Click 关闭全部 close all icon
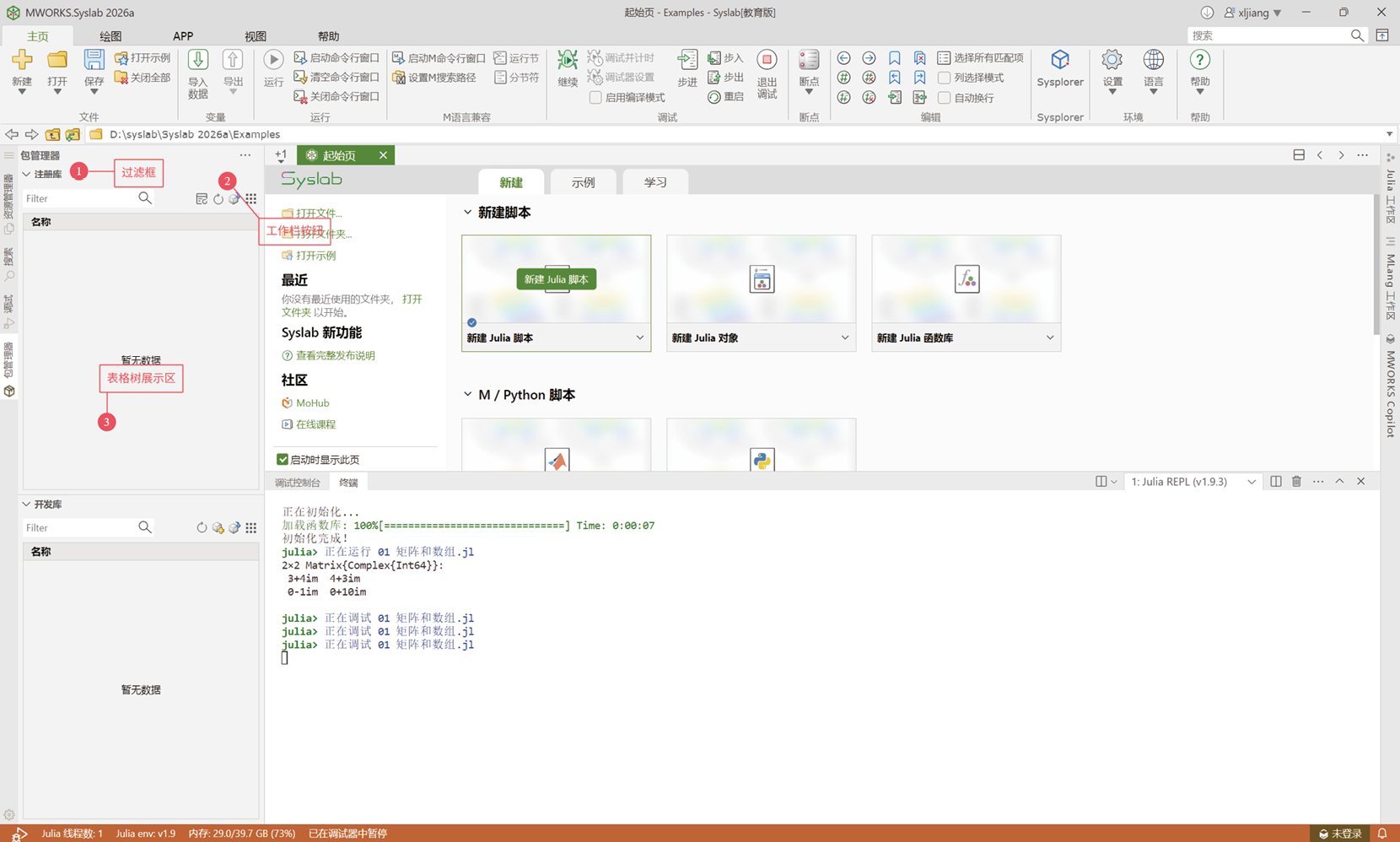The width and height of the screenshot is (1400, 842). point(121,78)
